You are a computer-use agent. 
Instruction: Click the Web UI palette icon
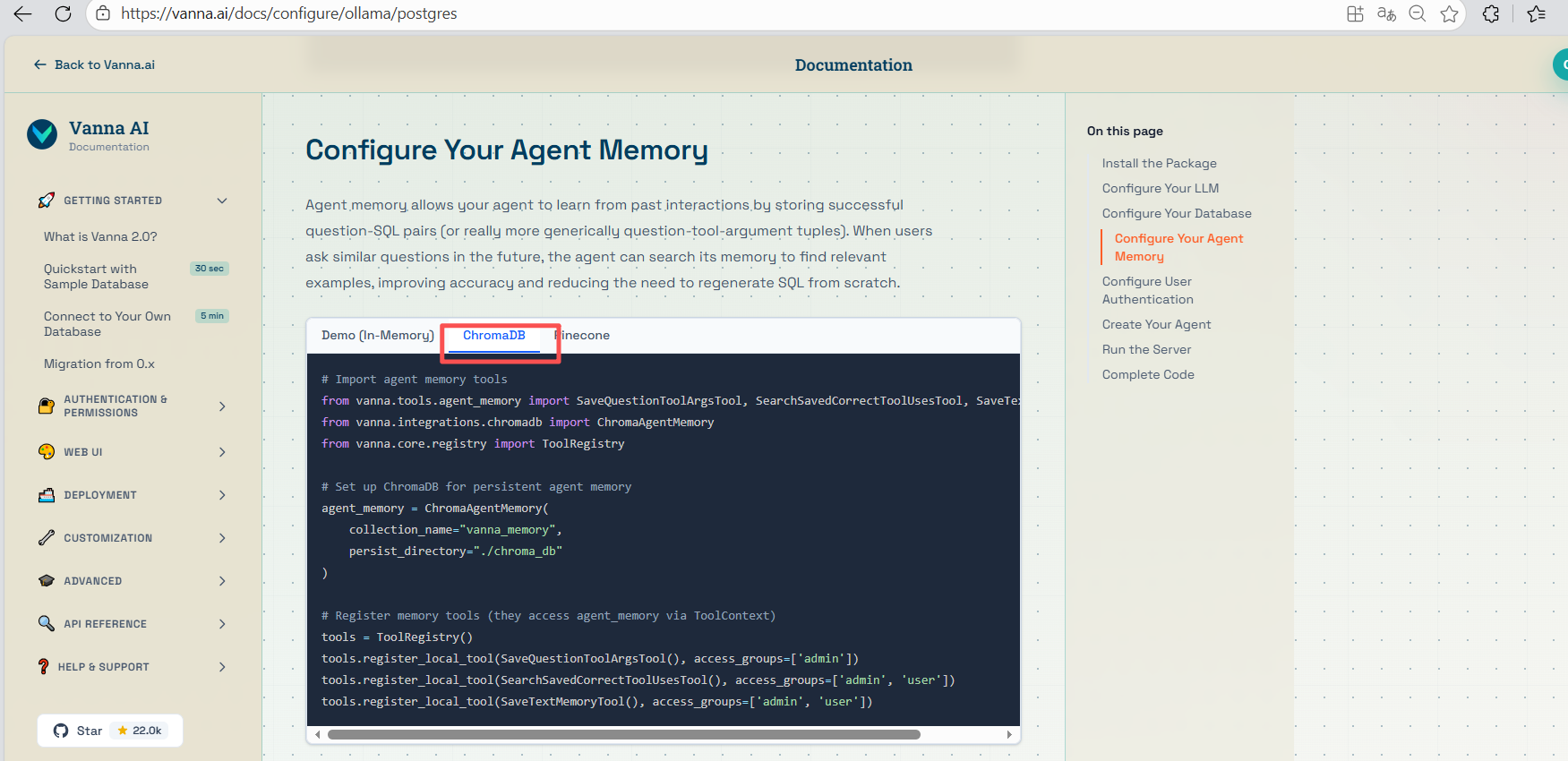pos(47,452)
